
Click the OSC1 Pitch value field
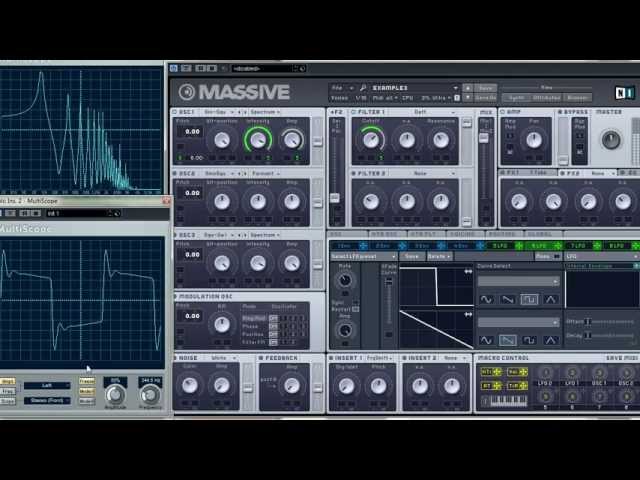192,131
